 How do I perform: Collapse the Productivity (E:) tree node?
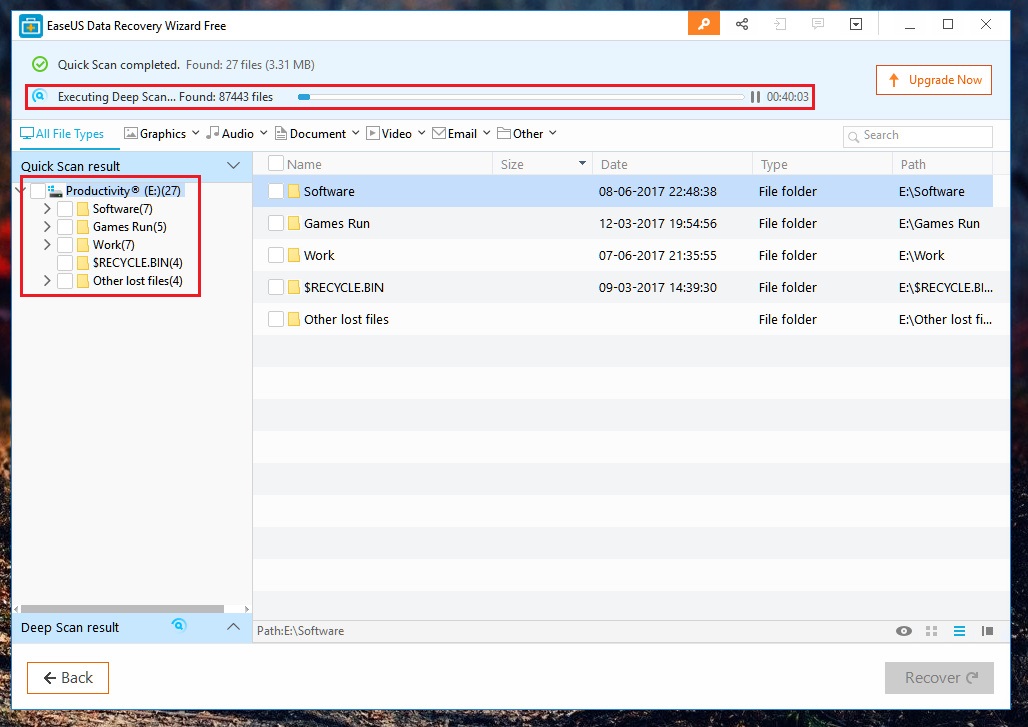22,191
